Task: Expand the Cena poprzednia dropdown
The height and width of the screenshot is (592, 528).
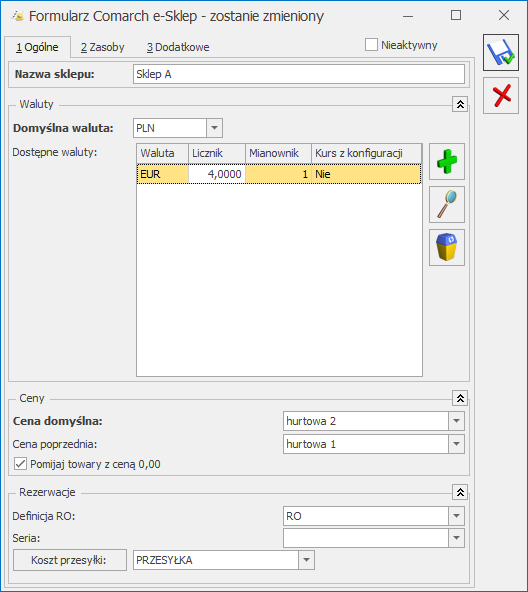Action: click(456, 444)
